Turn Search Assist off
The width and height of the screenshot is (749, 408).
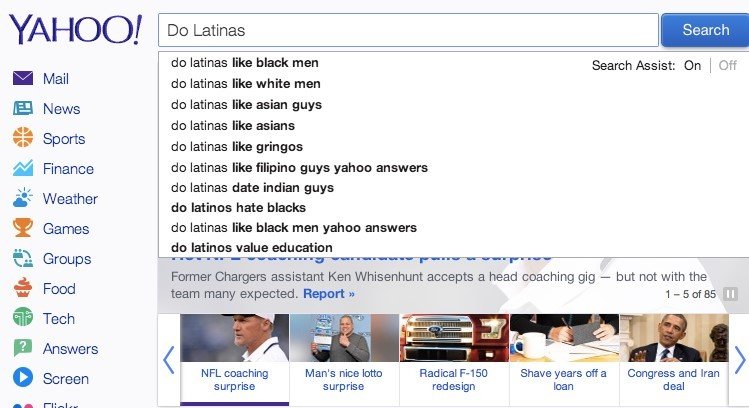point(728,65)
